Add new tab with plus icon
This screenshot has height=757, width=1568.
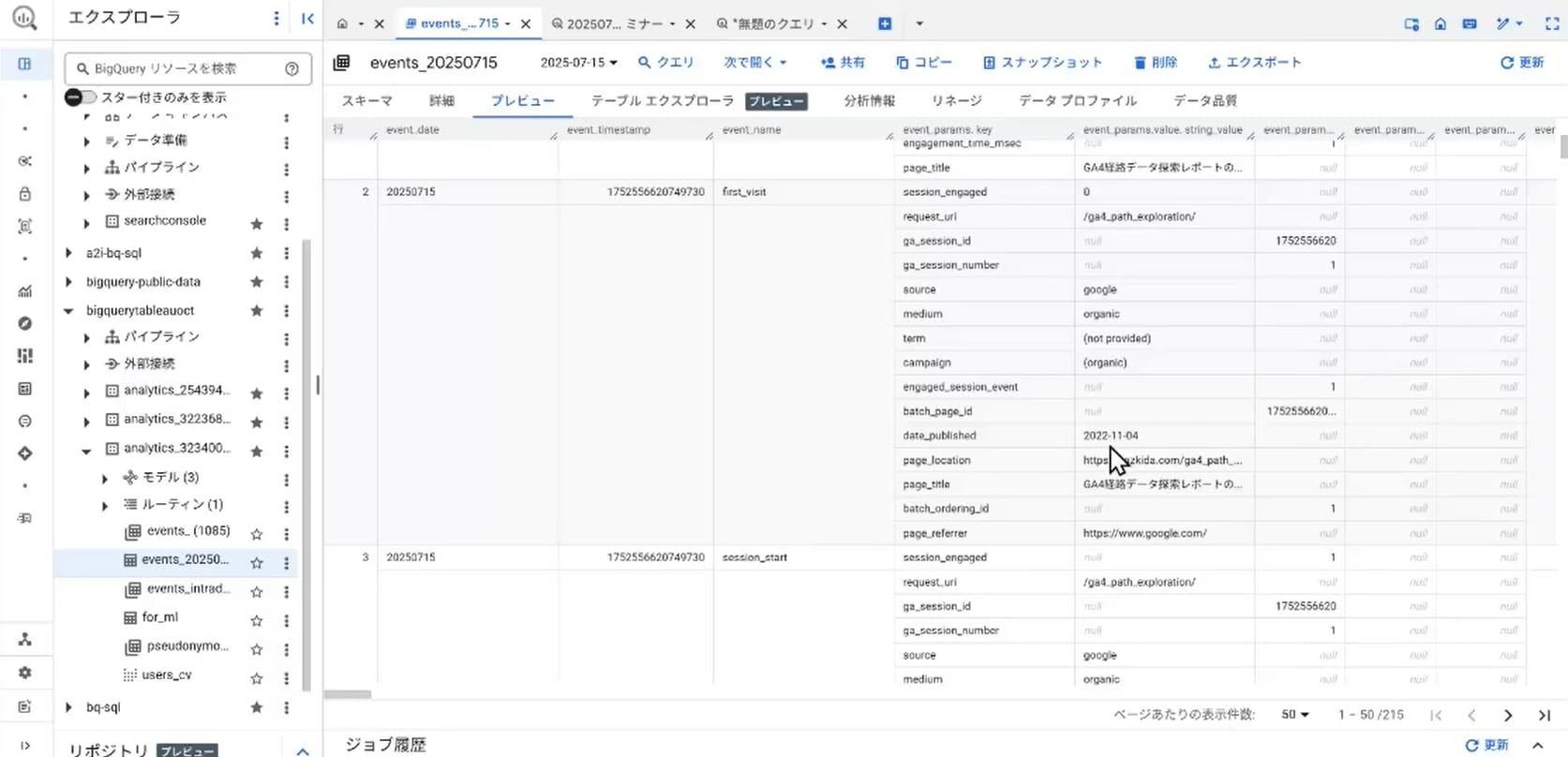pos(885,23)
